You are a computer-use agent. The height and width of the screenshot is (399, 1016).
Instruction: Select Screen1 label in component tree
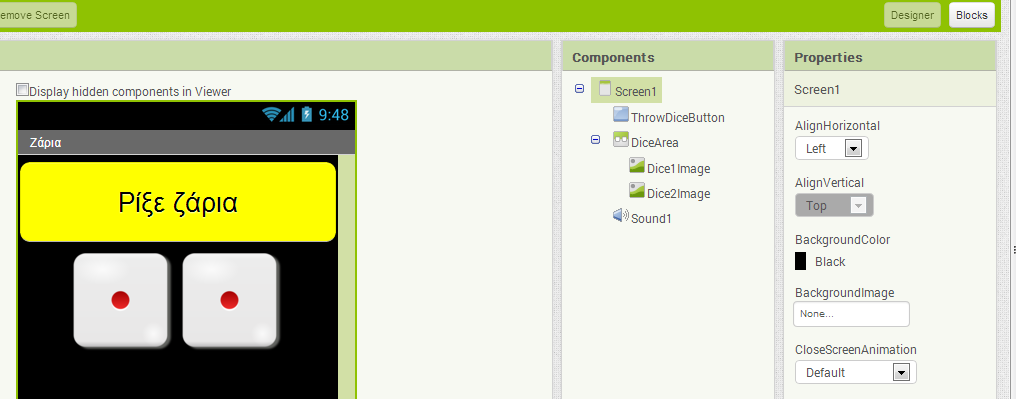coord(636,91)
